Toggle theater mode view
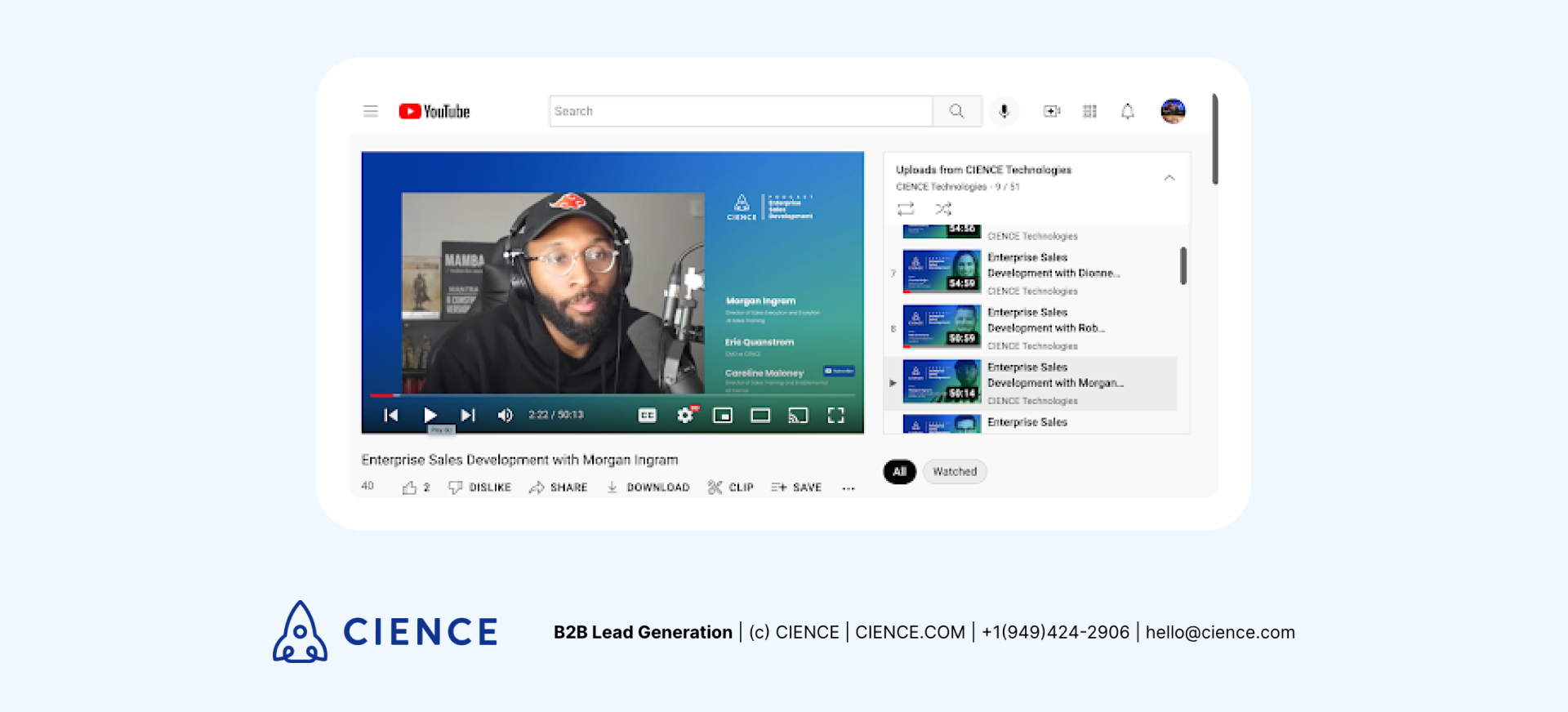The image size is (1568, 712). pyautogui.click(x=760, y=416)
